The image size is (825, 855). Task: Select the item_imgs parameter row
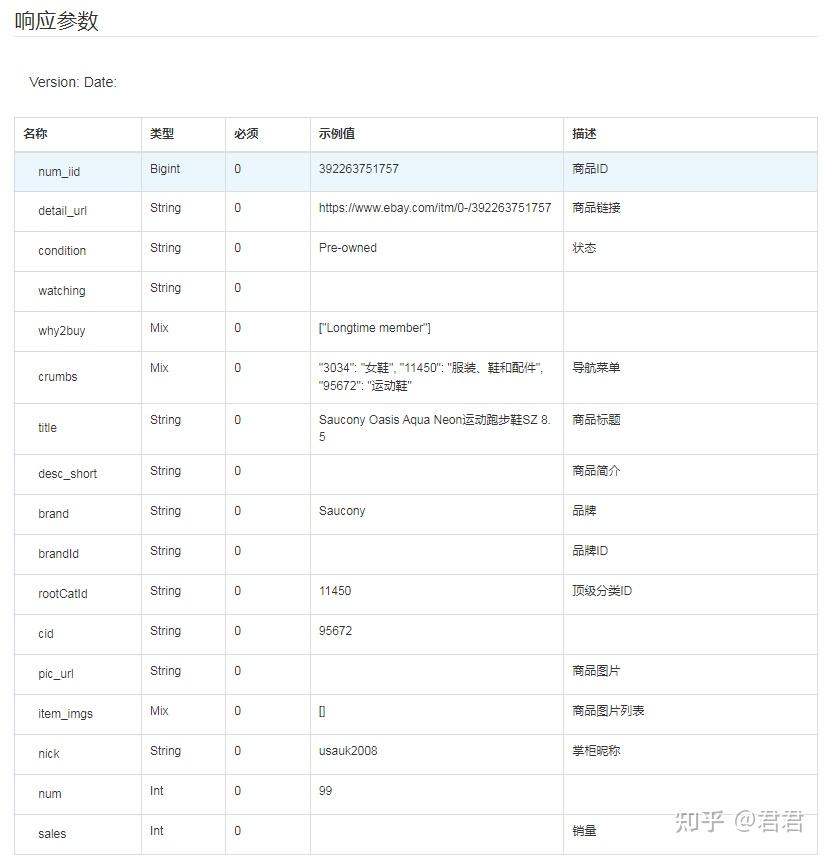tap(63, 711)
